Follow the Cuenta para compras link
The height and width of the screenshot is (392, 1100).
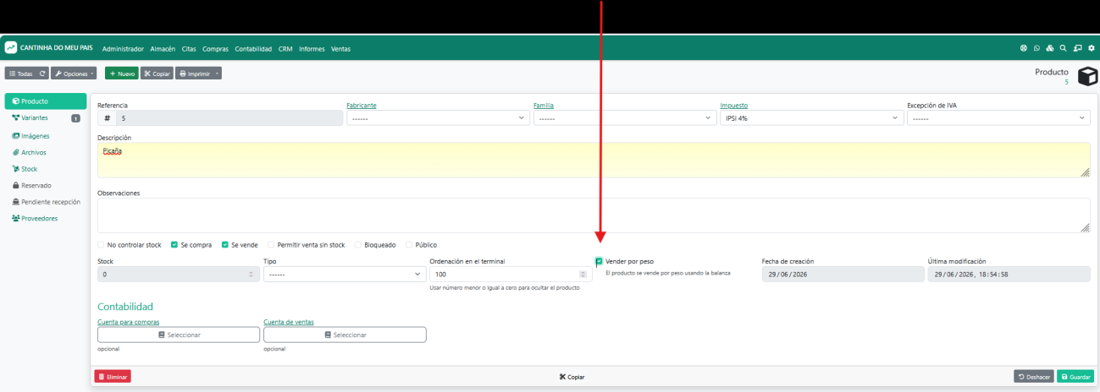tap(128, 322)
